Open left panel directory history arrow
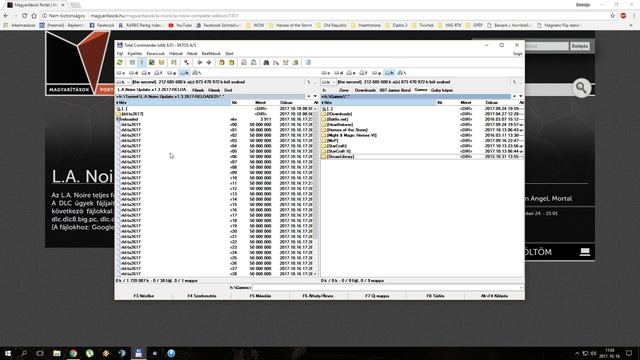 [x=315, y=96]
